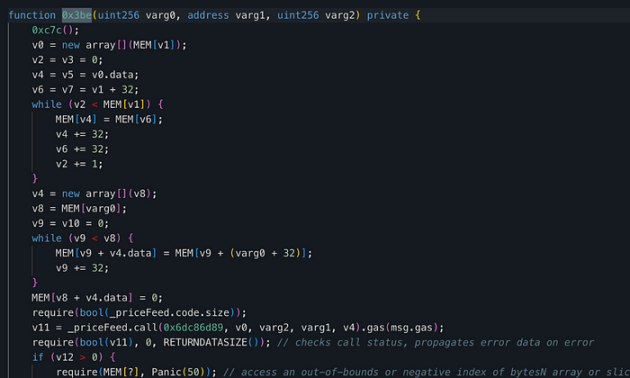Image resolution: width=630 pixels, height=378 pixels.
Task: Click the require _priceFeed.code.size line
Action: coord(139,313)
